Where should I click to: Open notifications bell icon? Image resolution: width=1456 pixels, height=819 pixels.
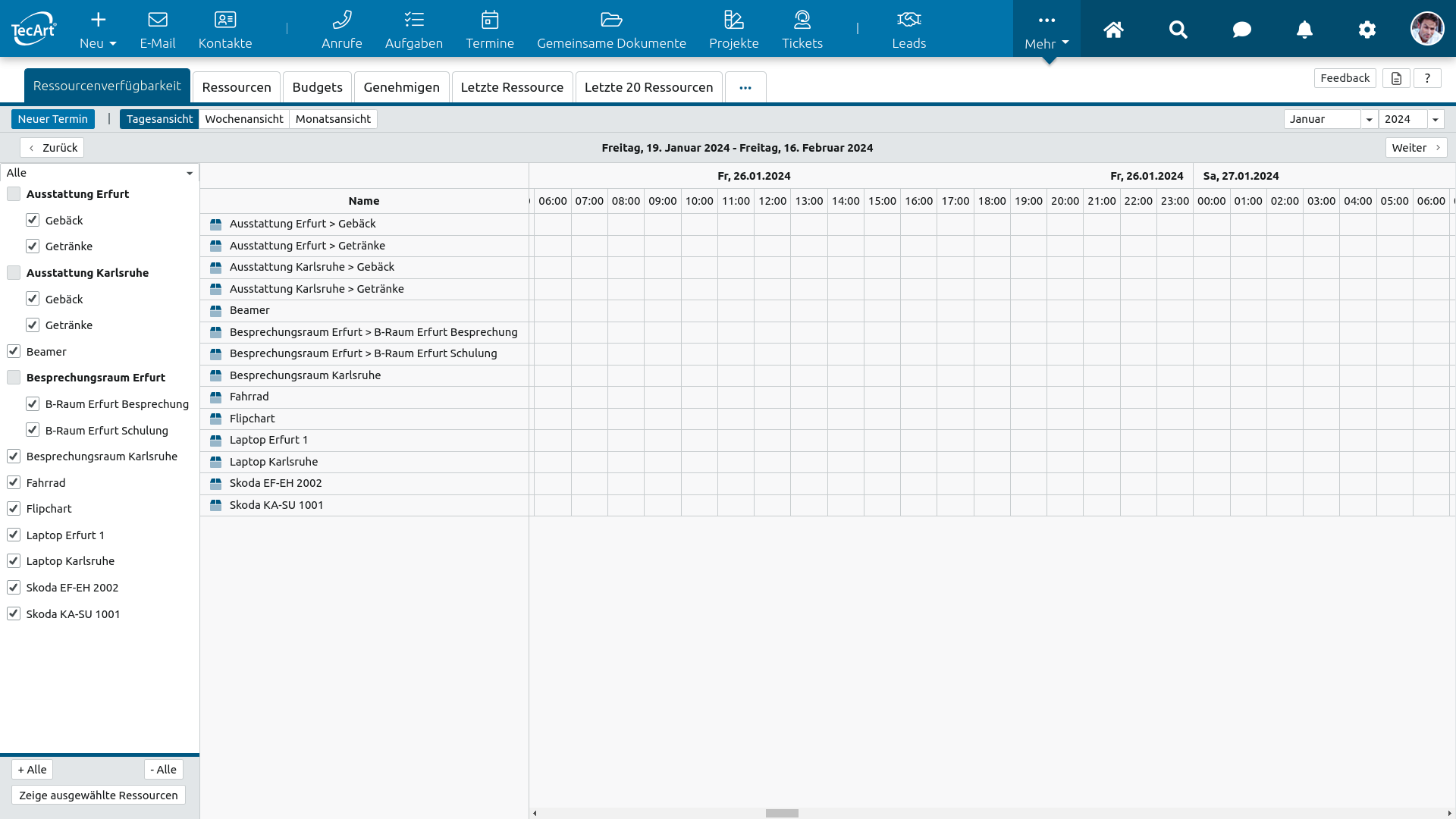click(x=1304, y=30)
